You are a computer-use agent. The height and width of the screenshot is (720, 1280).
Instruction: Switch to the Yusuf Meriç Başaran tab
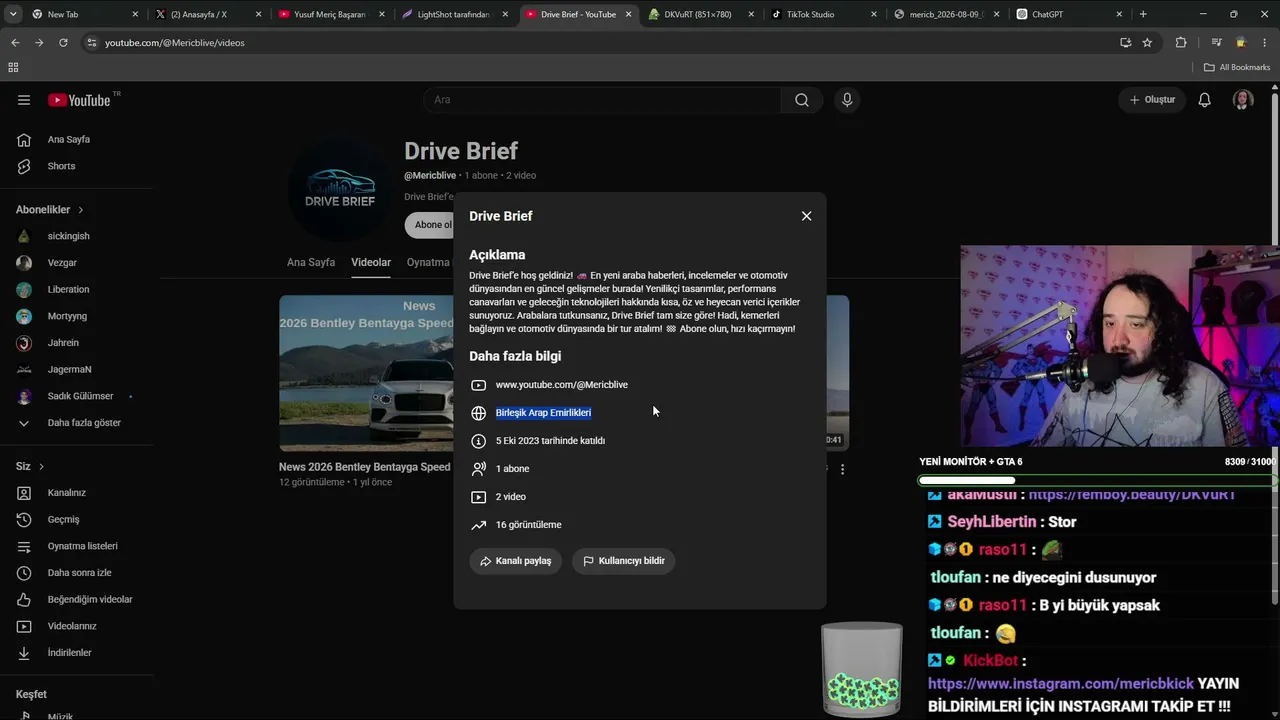[332, 15]
